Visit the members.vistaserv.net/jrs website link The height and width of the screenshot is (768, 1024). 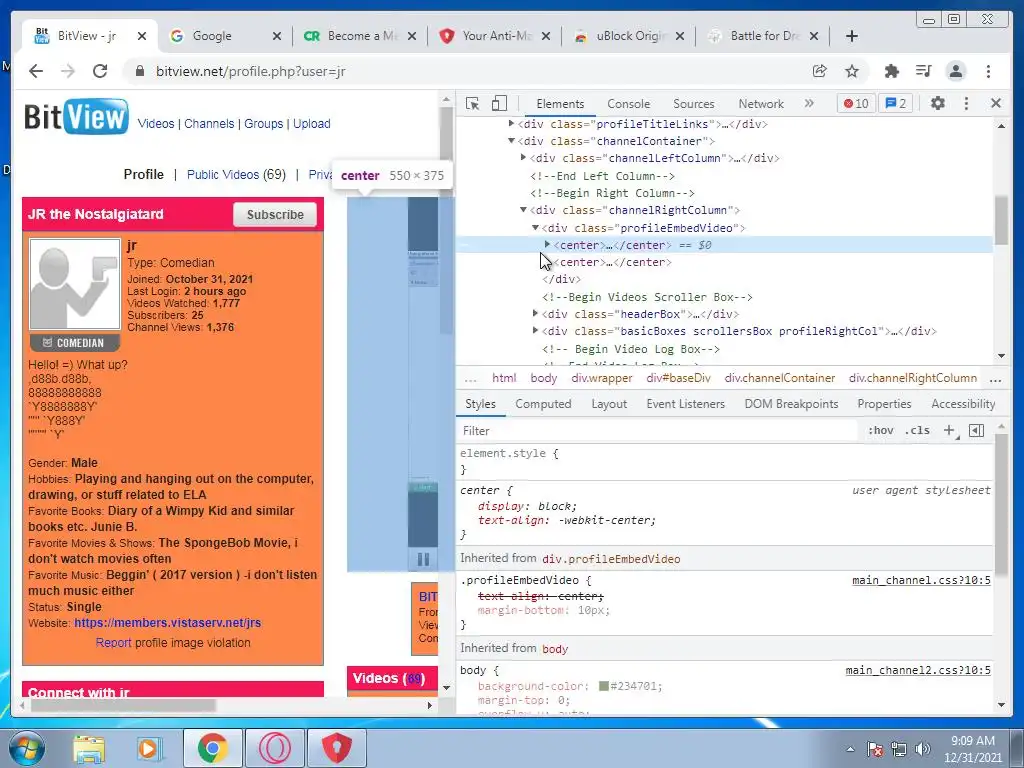pos(167,622)
